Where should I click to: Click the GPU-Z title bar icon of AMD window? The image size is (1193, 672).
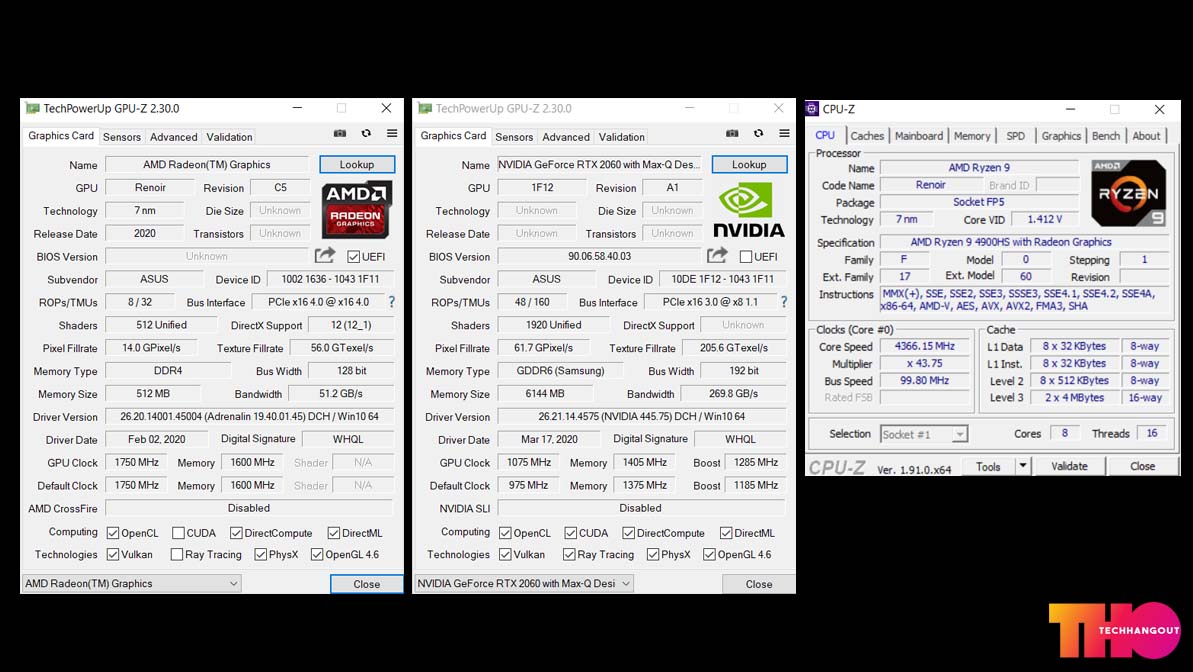coord(33,108)
